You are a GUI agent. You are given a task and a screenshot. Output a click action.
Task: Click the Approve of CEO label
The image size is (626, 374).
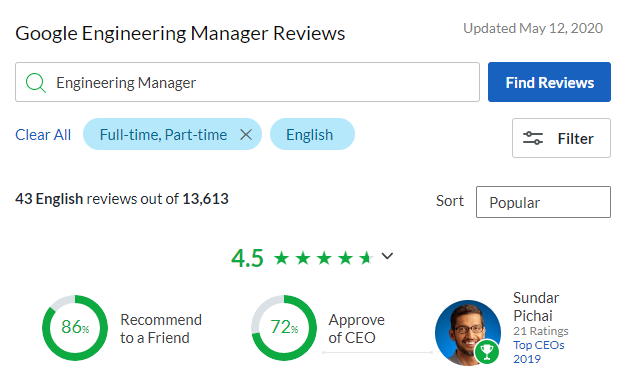point(356,328)
